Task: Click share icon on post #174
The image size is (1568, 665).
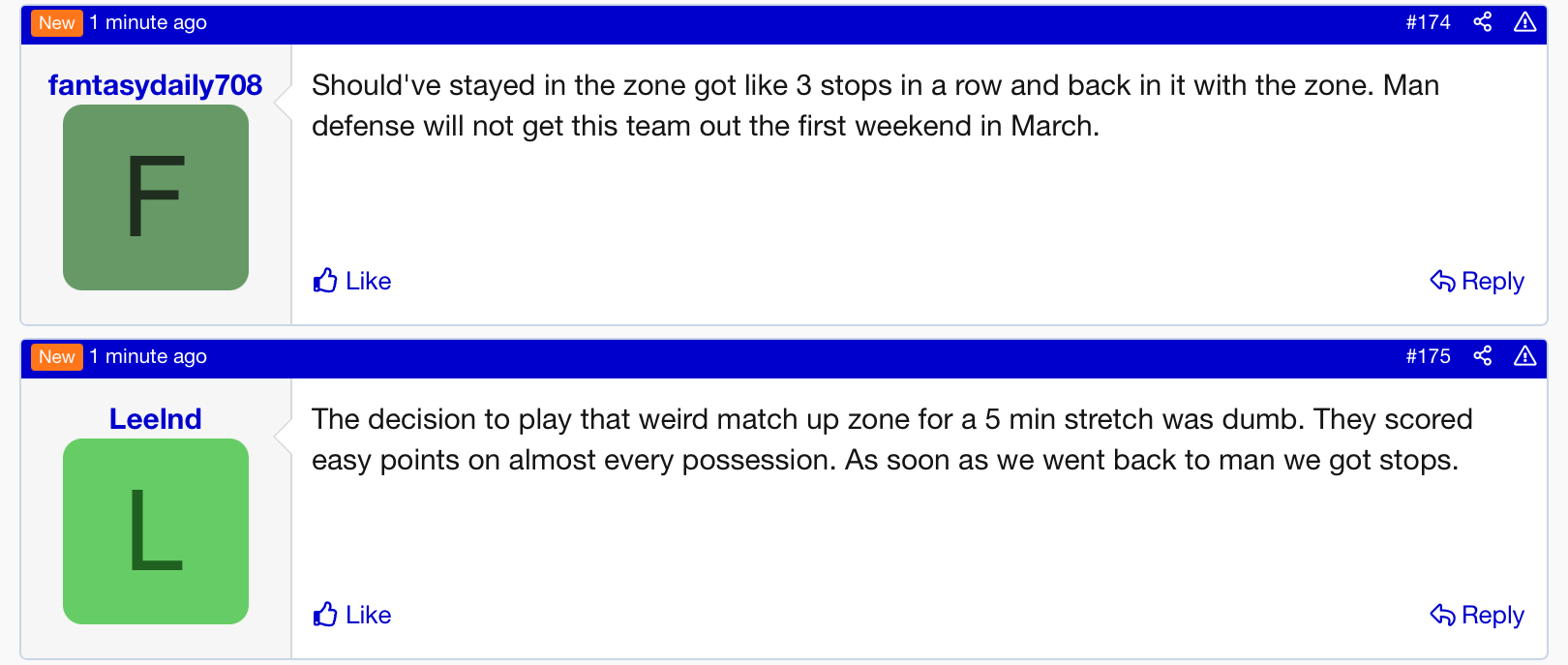Action: coord(1482,22)
